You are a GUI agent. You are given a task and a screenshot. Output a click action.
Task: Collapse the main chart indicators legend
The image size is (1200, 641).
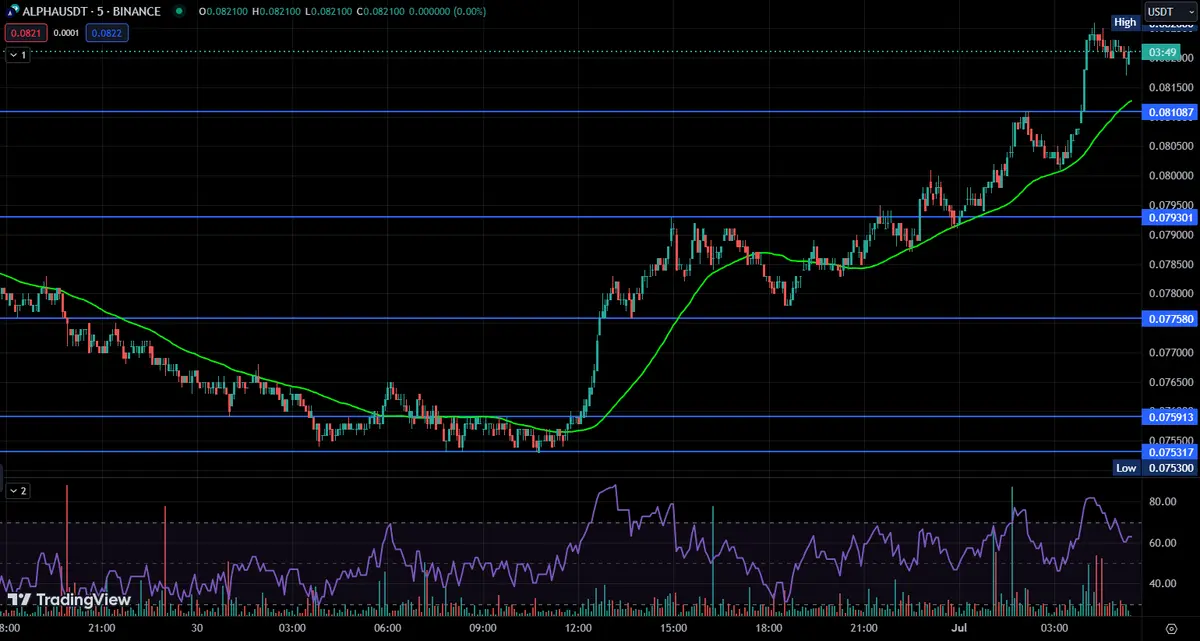[18, 56]
